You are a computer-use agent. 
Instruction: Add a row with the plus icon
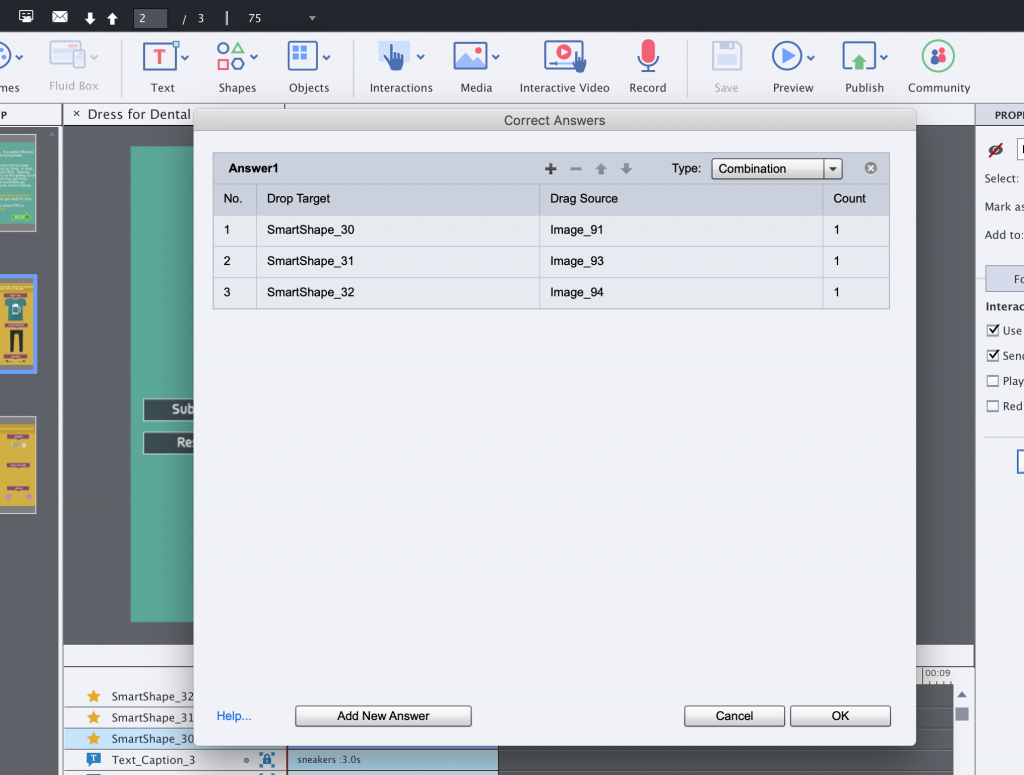click(550, 169)
